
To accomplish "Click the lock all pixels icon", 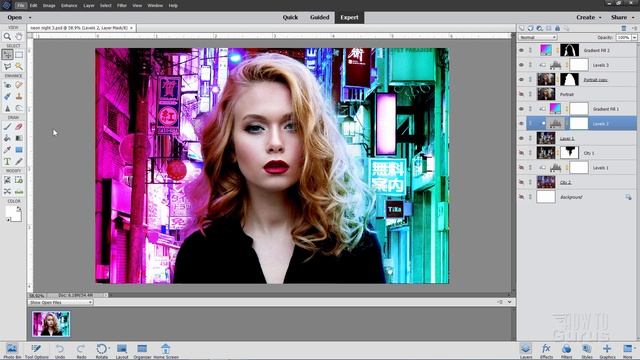I will tap(558, 28).
